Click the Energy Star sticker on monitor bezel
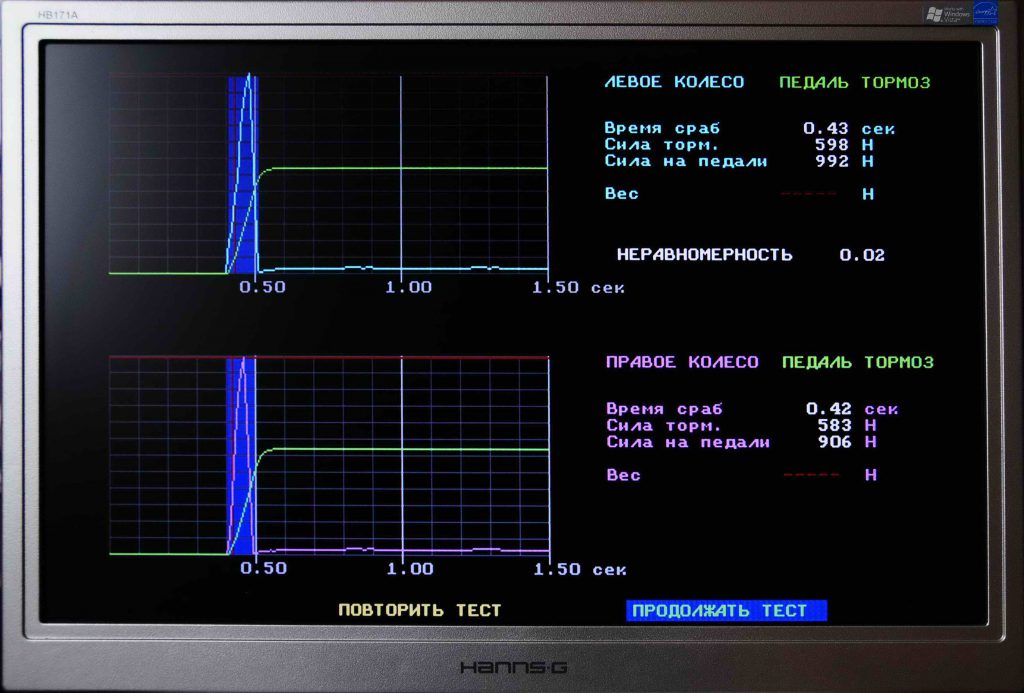The height and width of the screenshot is (693, 1024). pos(985,14)
